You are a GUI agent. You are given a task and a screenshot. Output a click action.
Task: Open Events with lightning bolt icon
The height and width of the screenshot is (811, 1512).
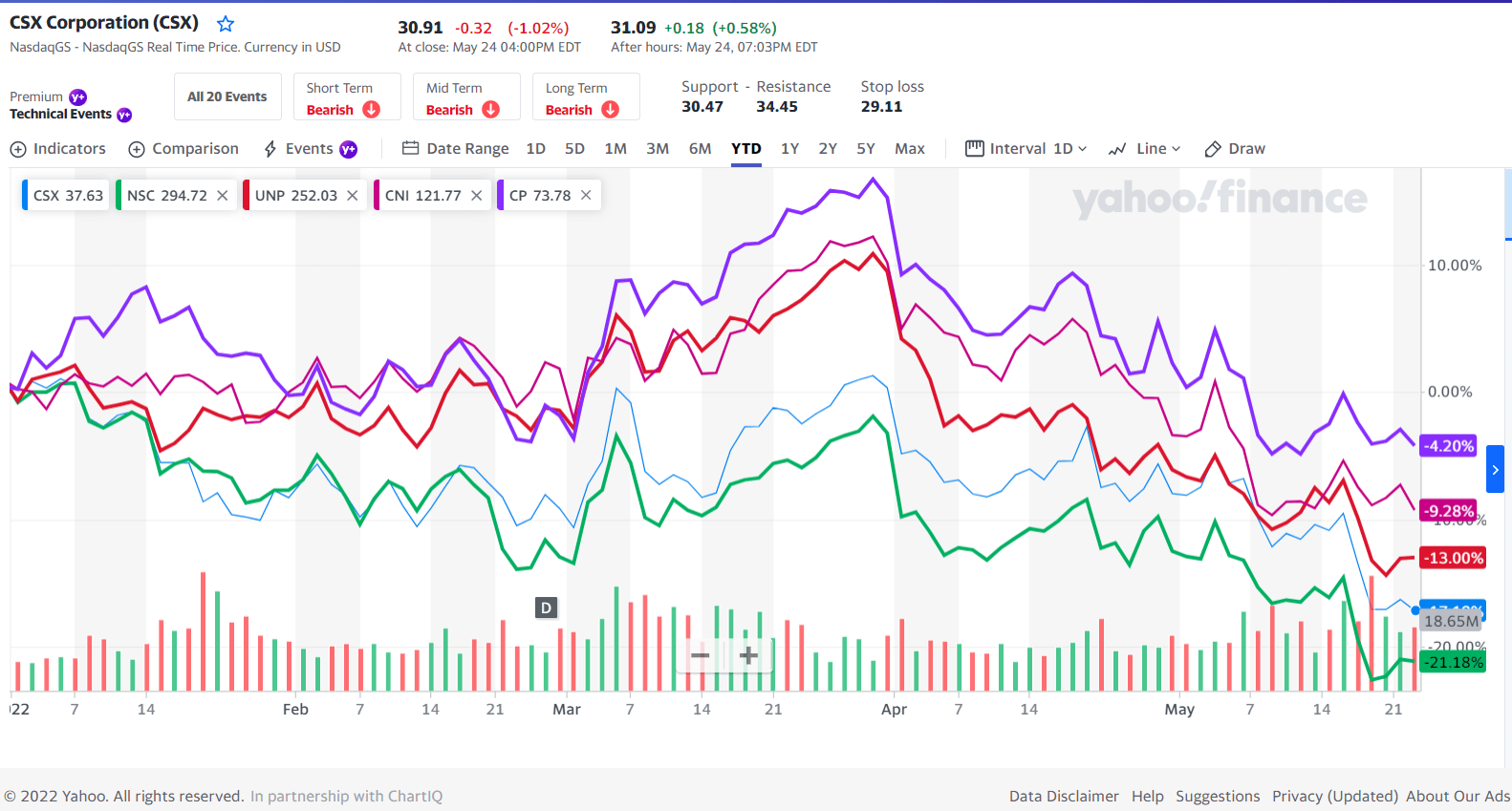310,149
